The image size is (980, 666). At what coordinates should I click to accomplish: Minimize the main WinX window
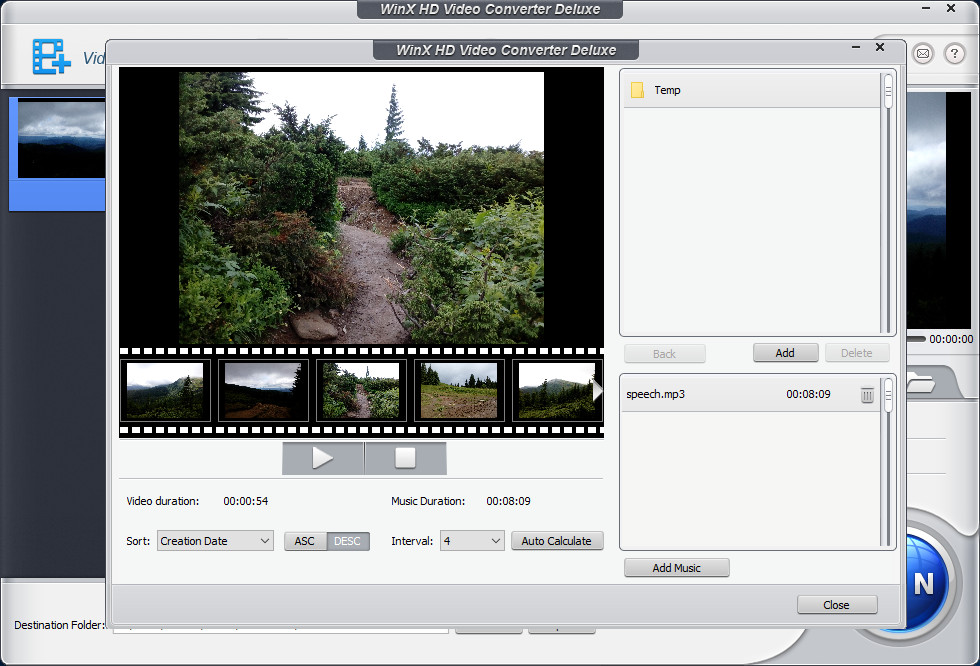click(x=926, y=8)
